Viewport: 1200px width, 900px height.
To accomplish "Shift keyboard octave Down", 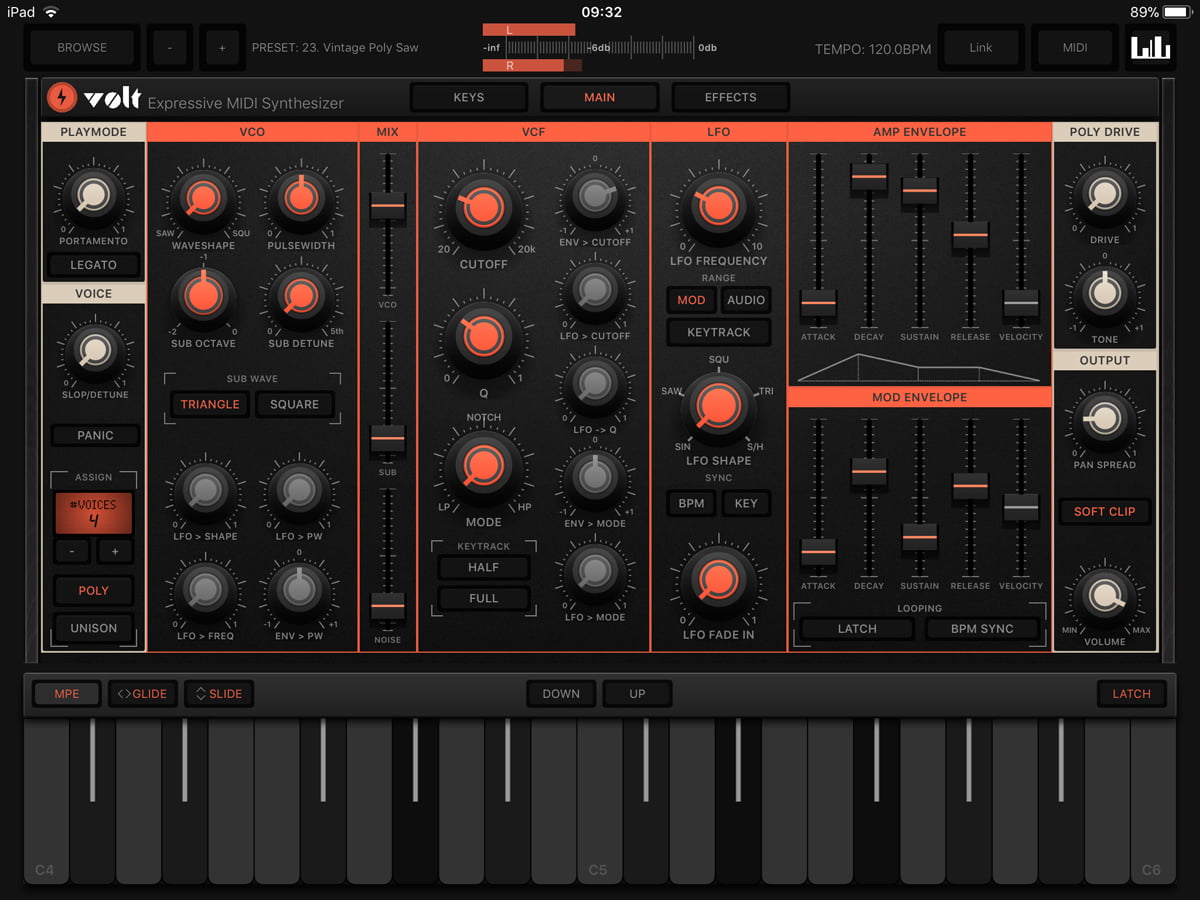I will click(x=561, y=693).
